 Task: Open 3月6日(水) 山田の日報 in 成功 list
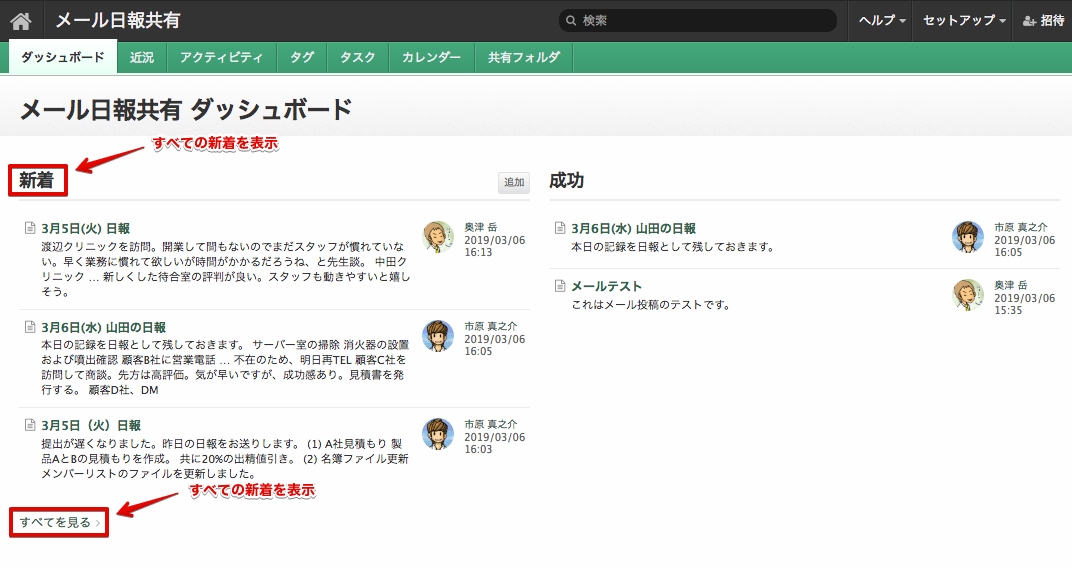633,228
